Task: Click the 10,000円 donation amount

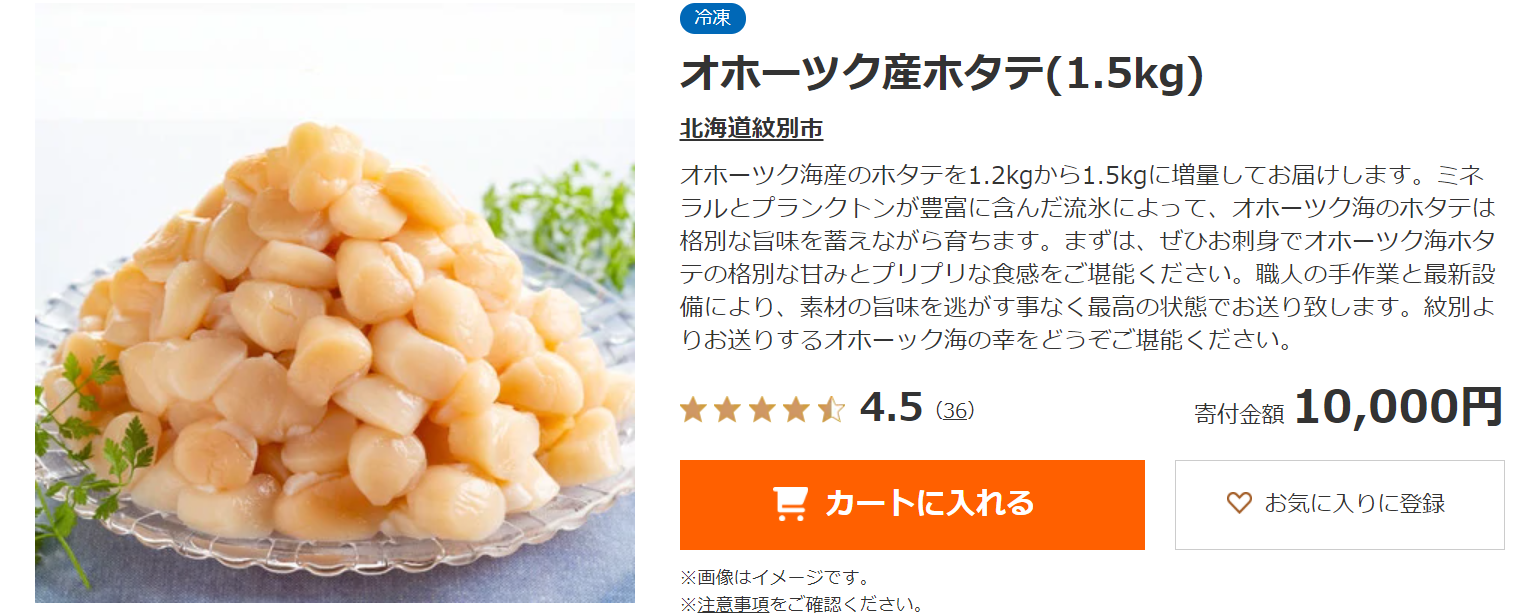Action: click(x=1399, y=407)
